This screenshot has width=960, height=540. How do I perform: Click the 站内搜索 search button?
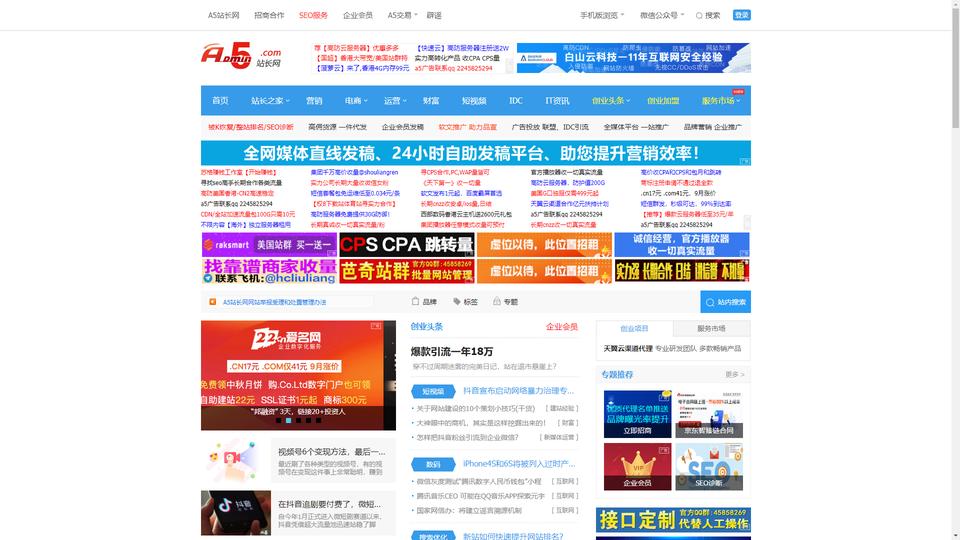pos(726,302)
